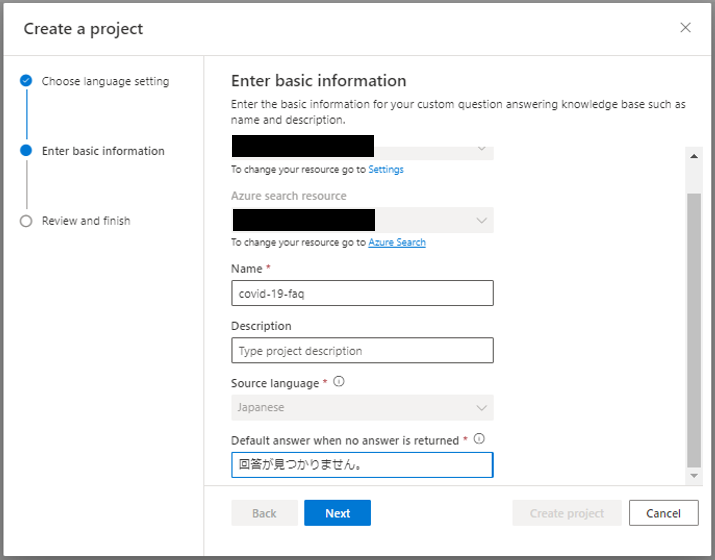Image resolution: width=715 pixels, height=560 pixels.
Task: Open the Azure Search link
Action: [x=397, y=242]
